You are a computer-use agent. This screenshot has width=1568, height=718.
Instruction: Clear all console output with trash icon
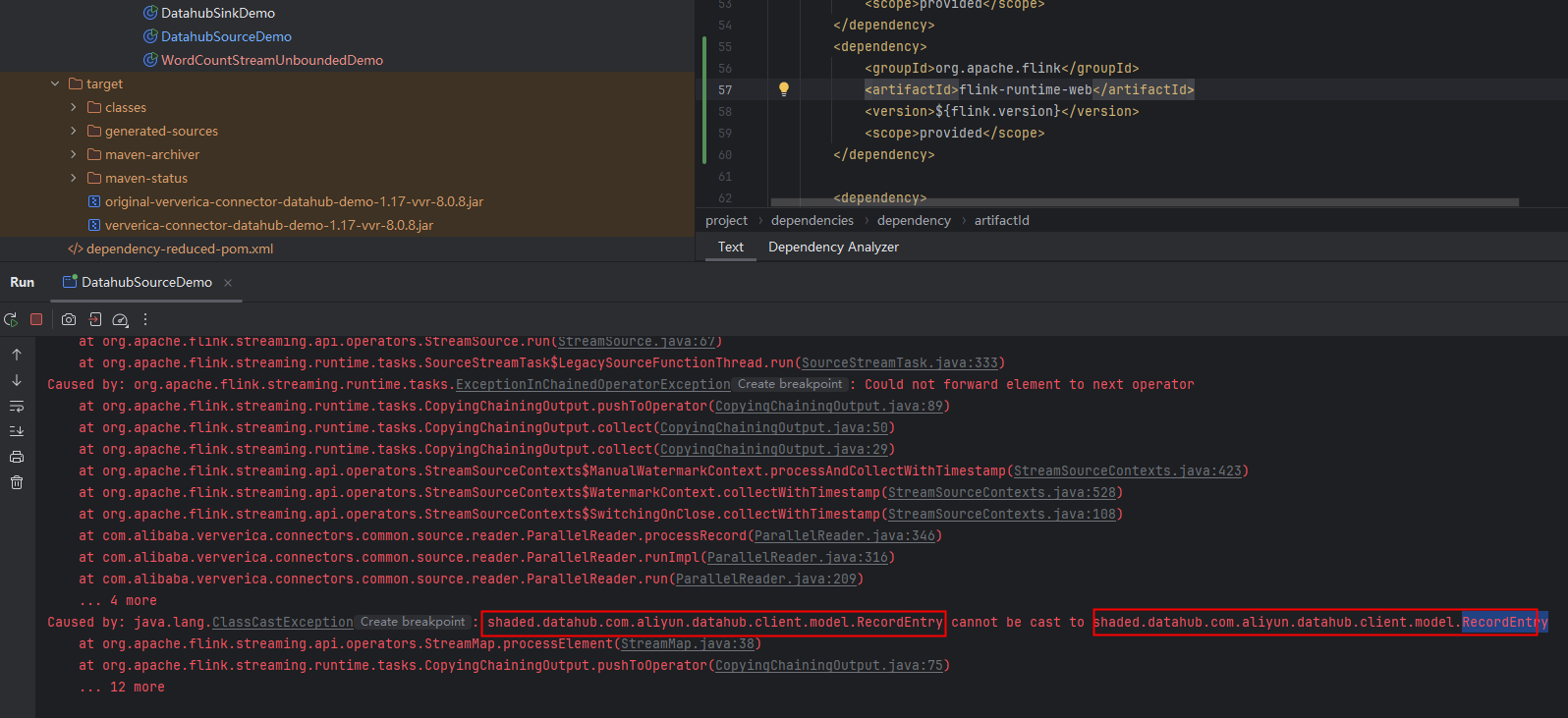pyautogui.click(x=17, y=482)
